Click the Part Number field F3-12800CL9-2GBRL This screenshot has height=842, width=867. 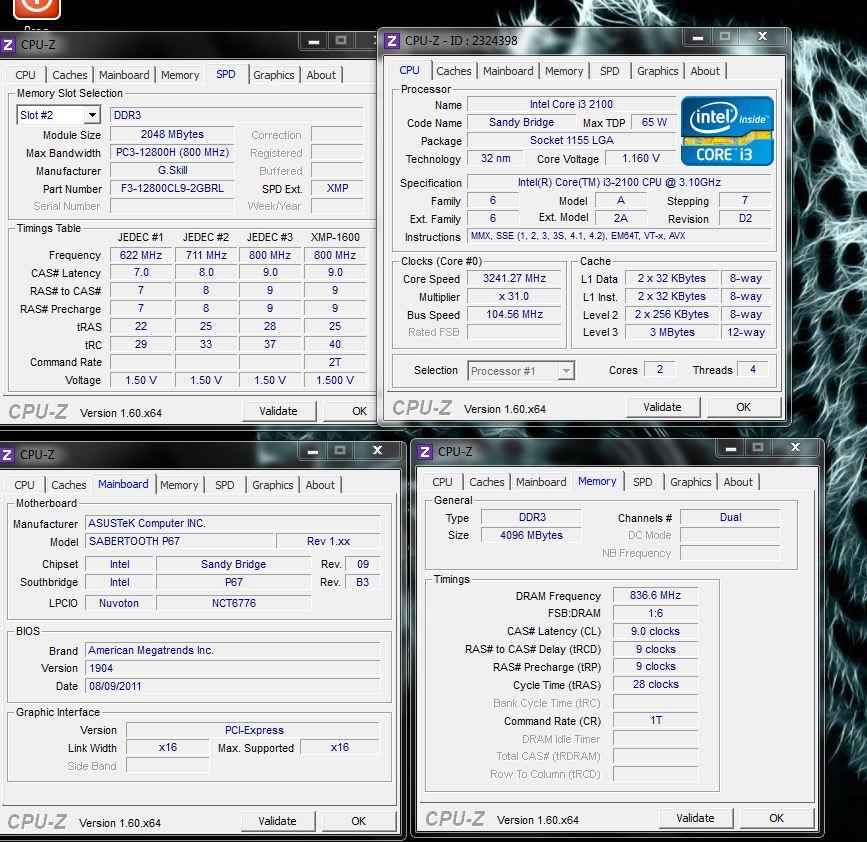pyautogui.click(x=172, y=189)
